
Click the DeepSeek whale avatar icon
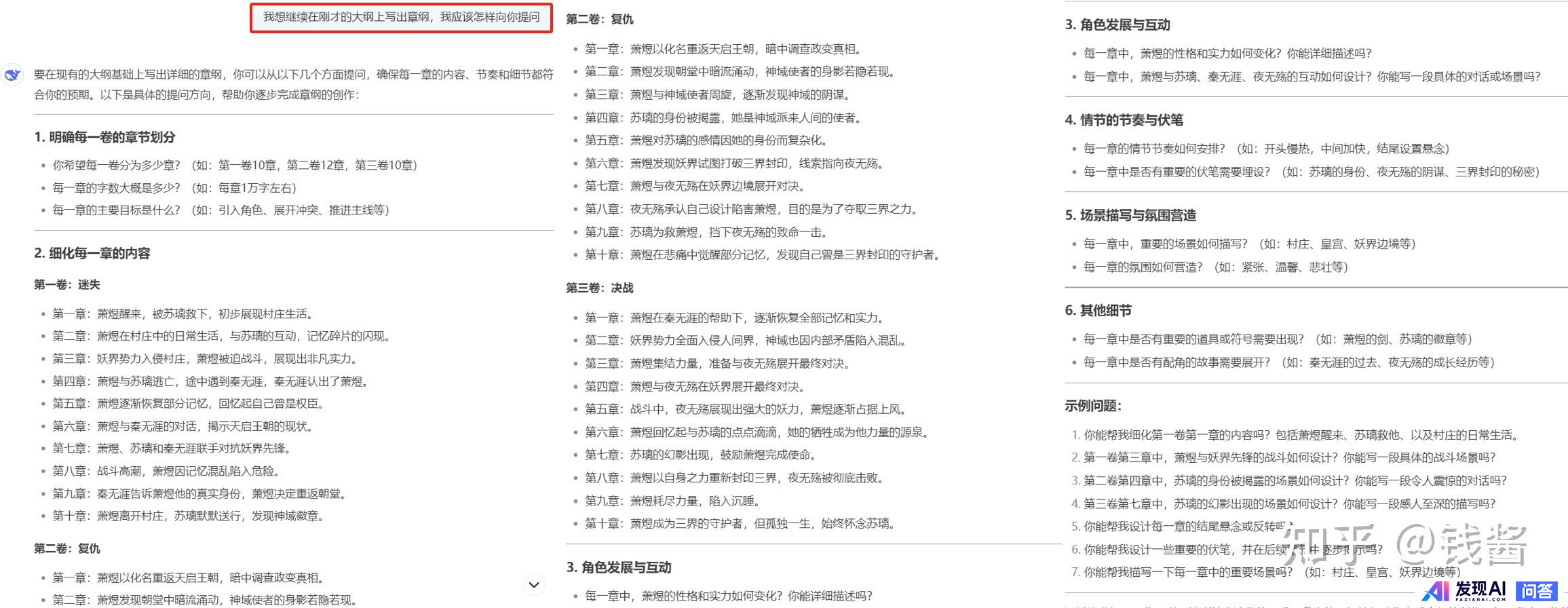(12, 75)
